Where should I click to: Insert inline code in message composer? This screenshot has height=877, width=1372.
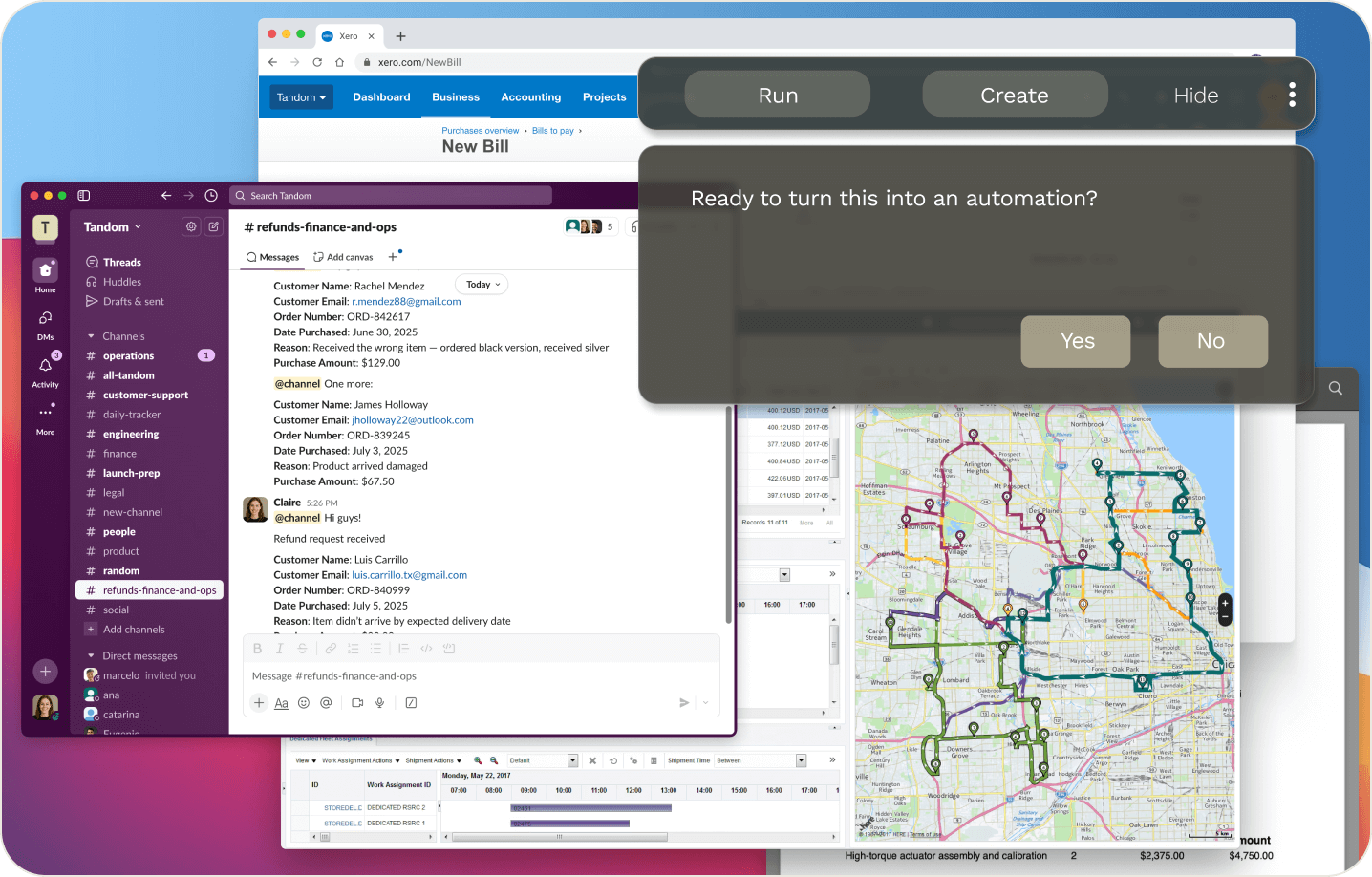click(x=426, y=649)
